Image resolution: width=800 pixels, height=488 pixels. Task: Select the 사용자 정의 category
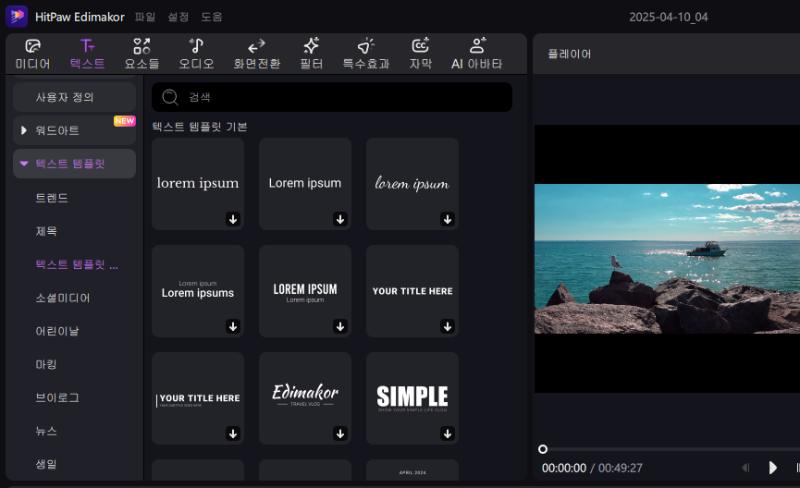tap(74, 97)
